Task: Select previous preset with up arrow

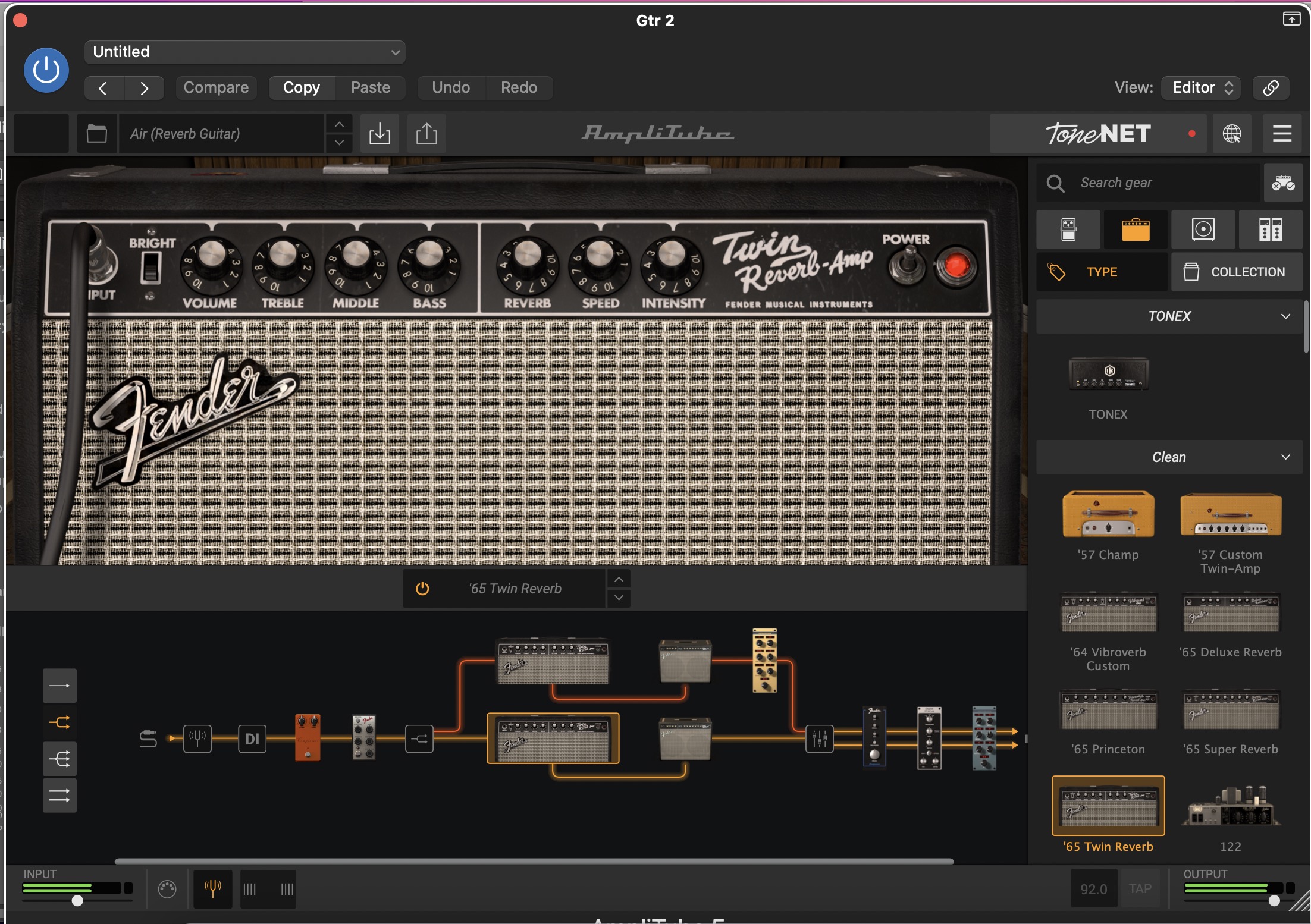Action: tap(339, 125)
